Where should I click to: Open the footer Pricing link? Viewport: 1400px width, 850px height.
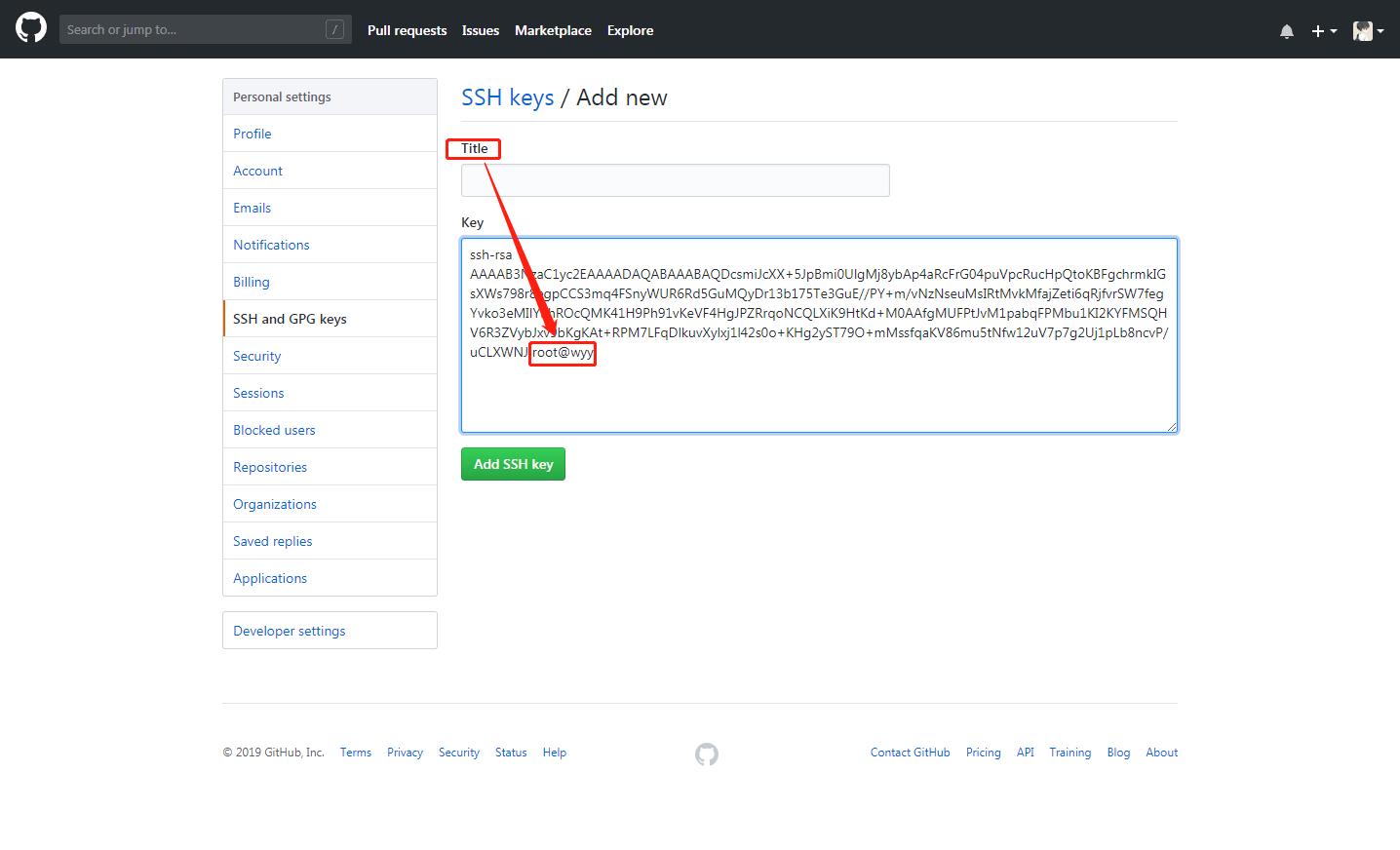[x=984, y=753]
